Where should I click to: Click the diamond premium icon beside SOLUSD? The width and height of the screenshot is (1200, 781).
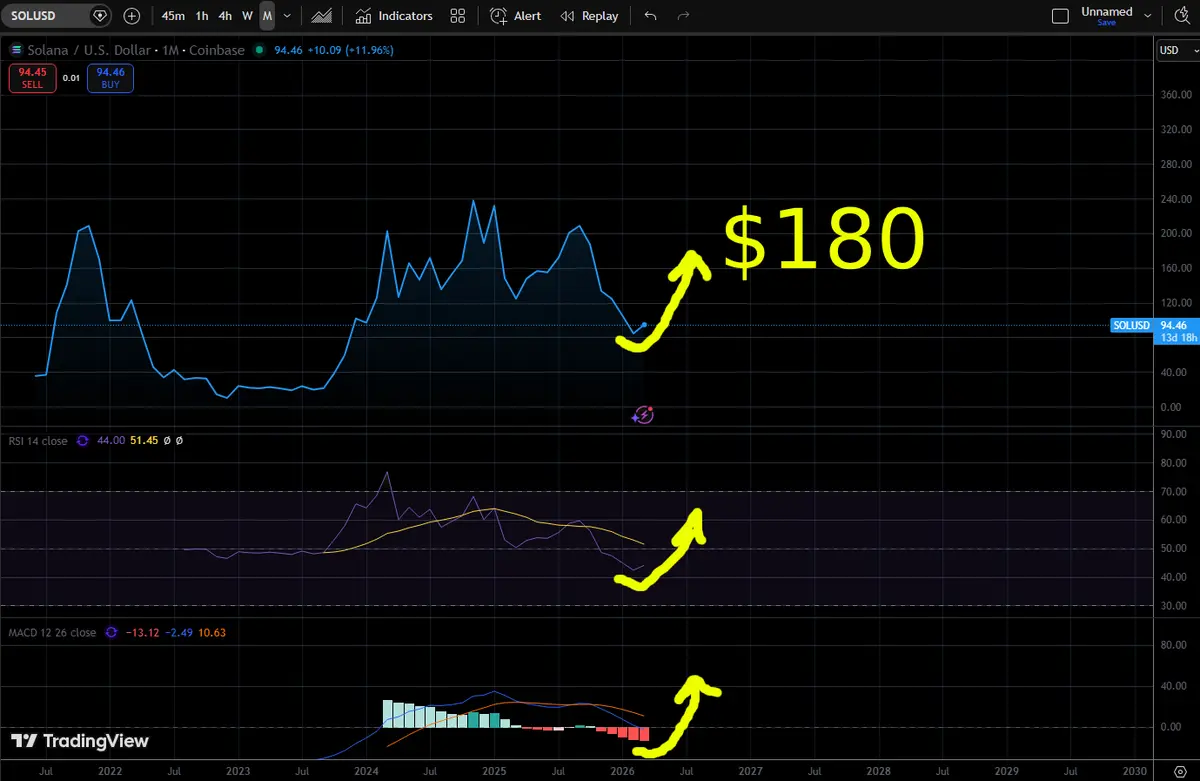[x=99, y=16]
